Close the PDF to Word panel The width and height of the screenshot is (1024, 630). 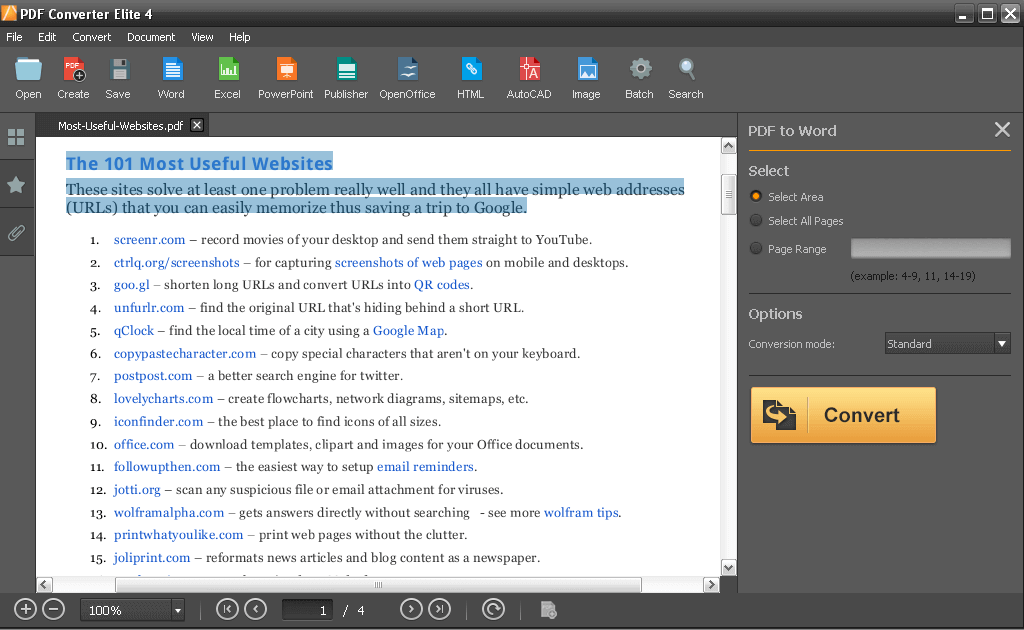[x=1002, y=130]
